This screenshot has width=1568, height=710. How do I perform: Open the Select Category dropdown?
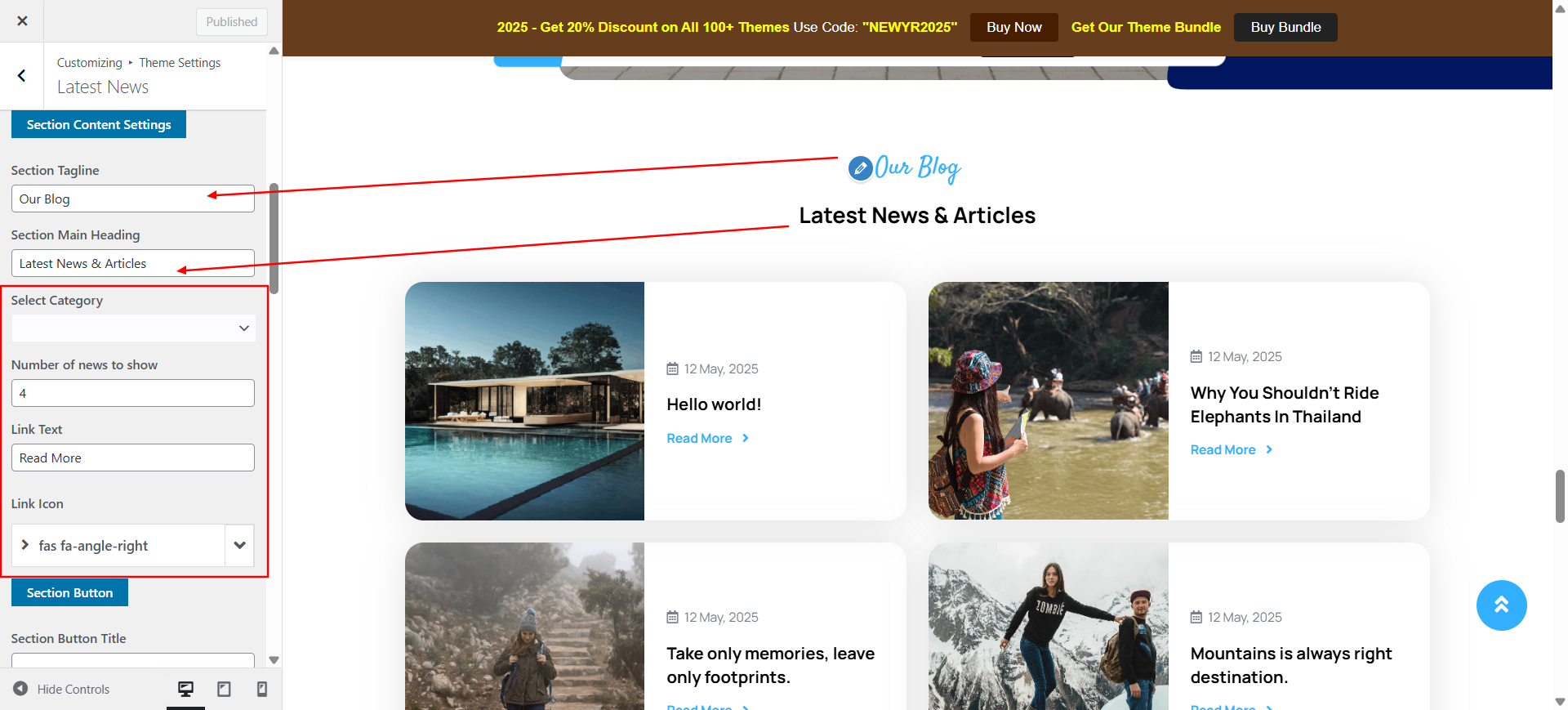point(133,328)
